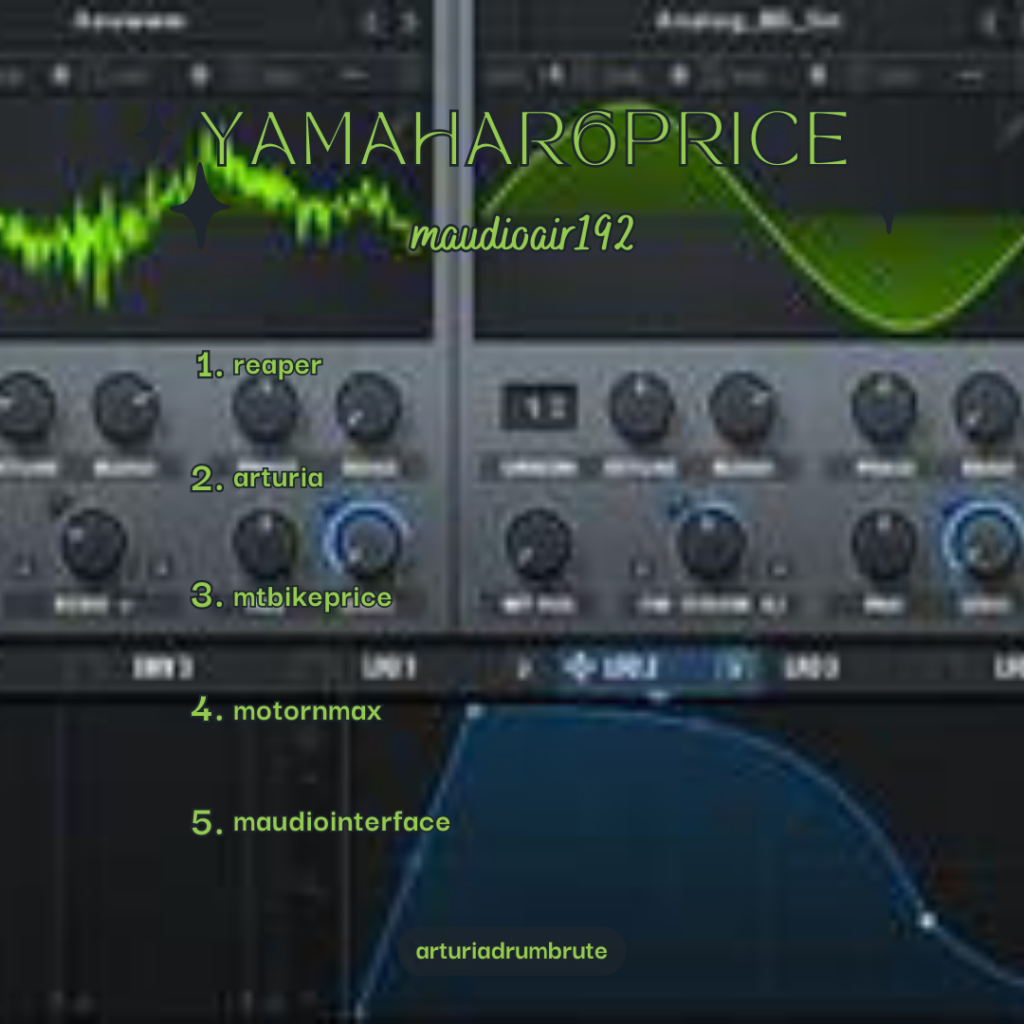Click the left oscillator RAND knob
Image resolution: width=1024 pixels, height=1024 pixels.
pyautogui.click(x=368, y=407)
